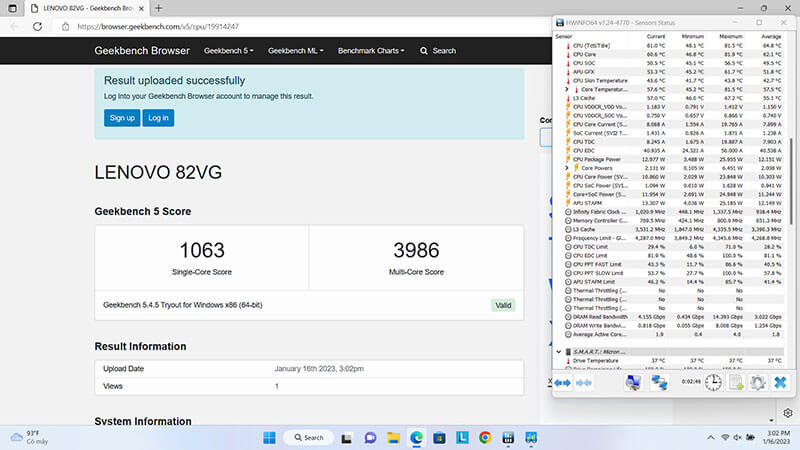Open Wi-Fi network tray icon
Screen dimensions: 800x450
[725, 438]
